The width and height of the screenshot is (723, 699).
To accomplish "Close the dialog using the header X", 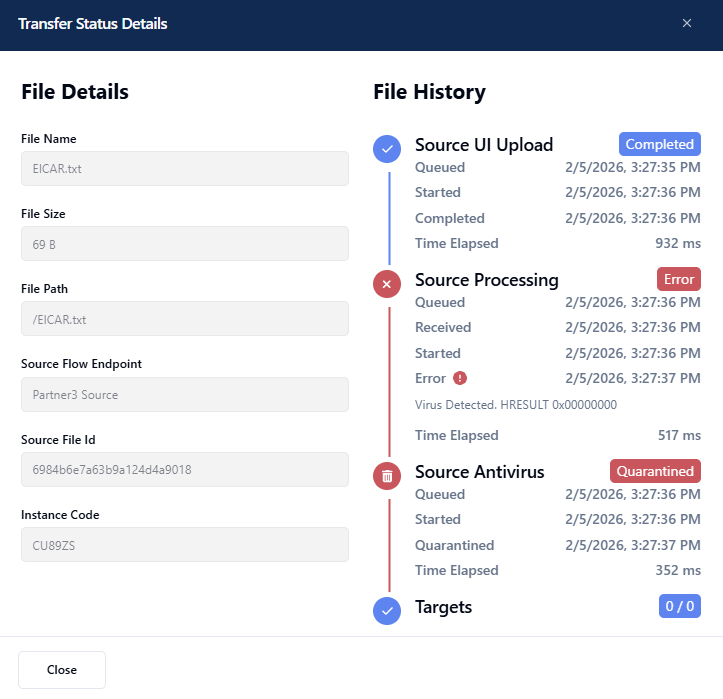I will (x=687, y=24).
